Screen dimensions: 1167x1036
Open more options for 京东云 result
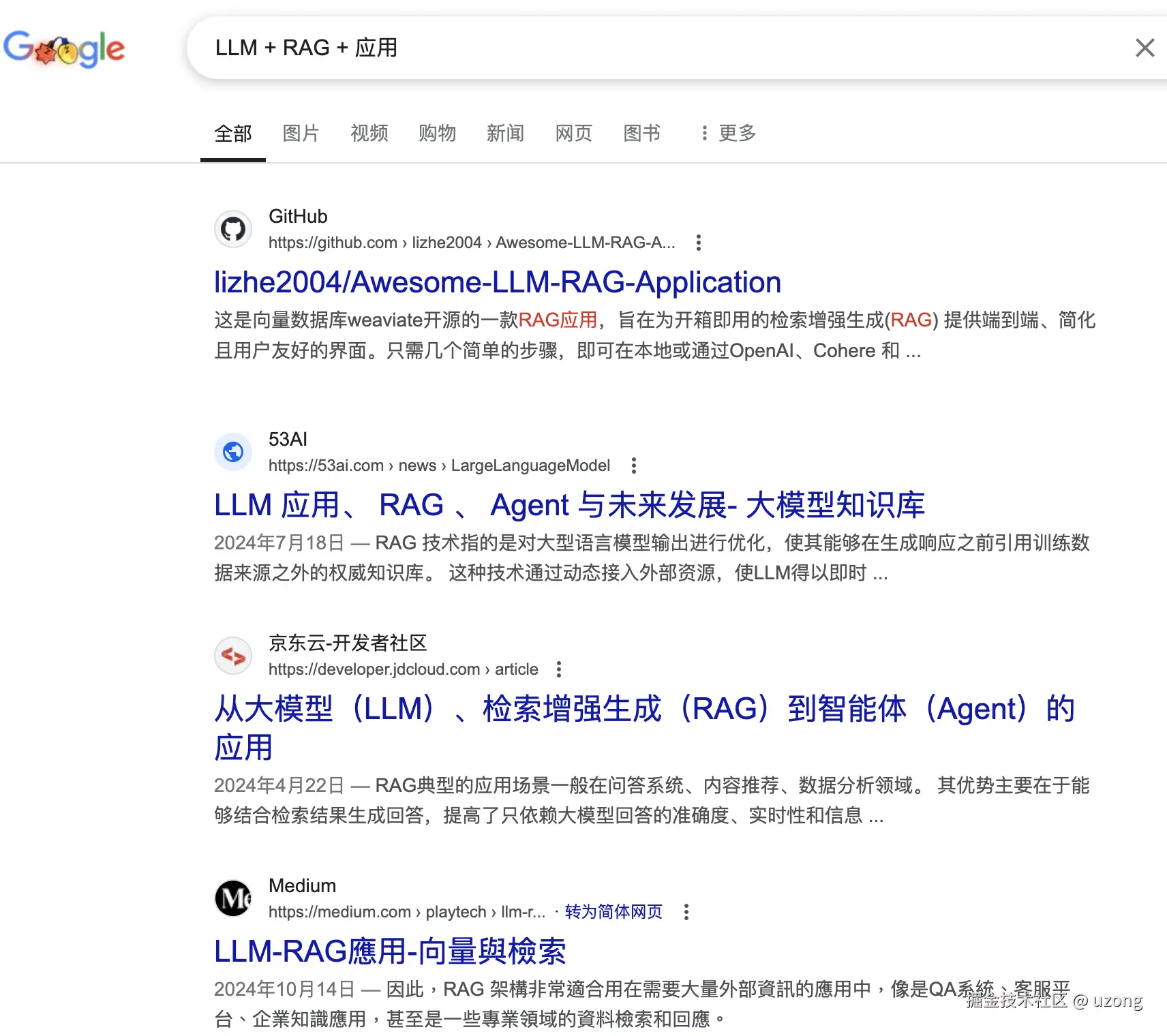pyautogui.click(x=559, y=669)
